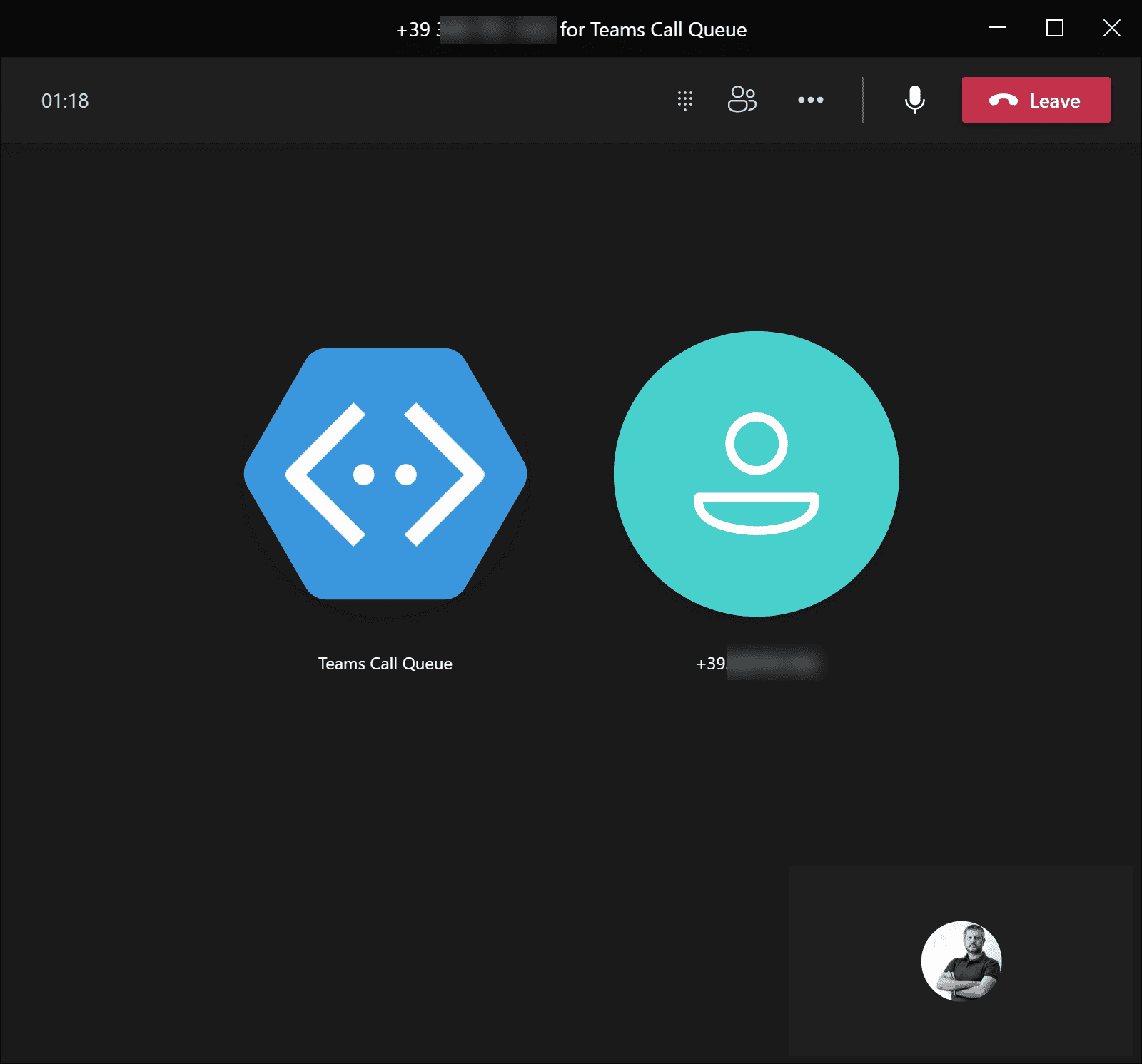Expand the More actions ellipsis menu
This screenshot has width=1142, height=1064.
pos(810,100)
